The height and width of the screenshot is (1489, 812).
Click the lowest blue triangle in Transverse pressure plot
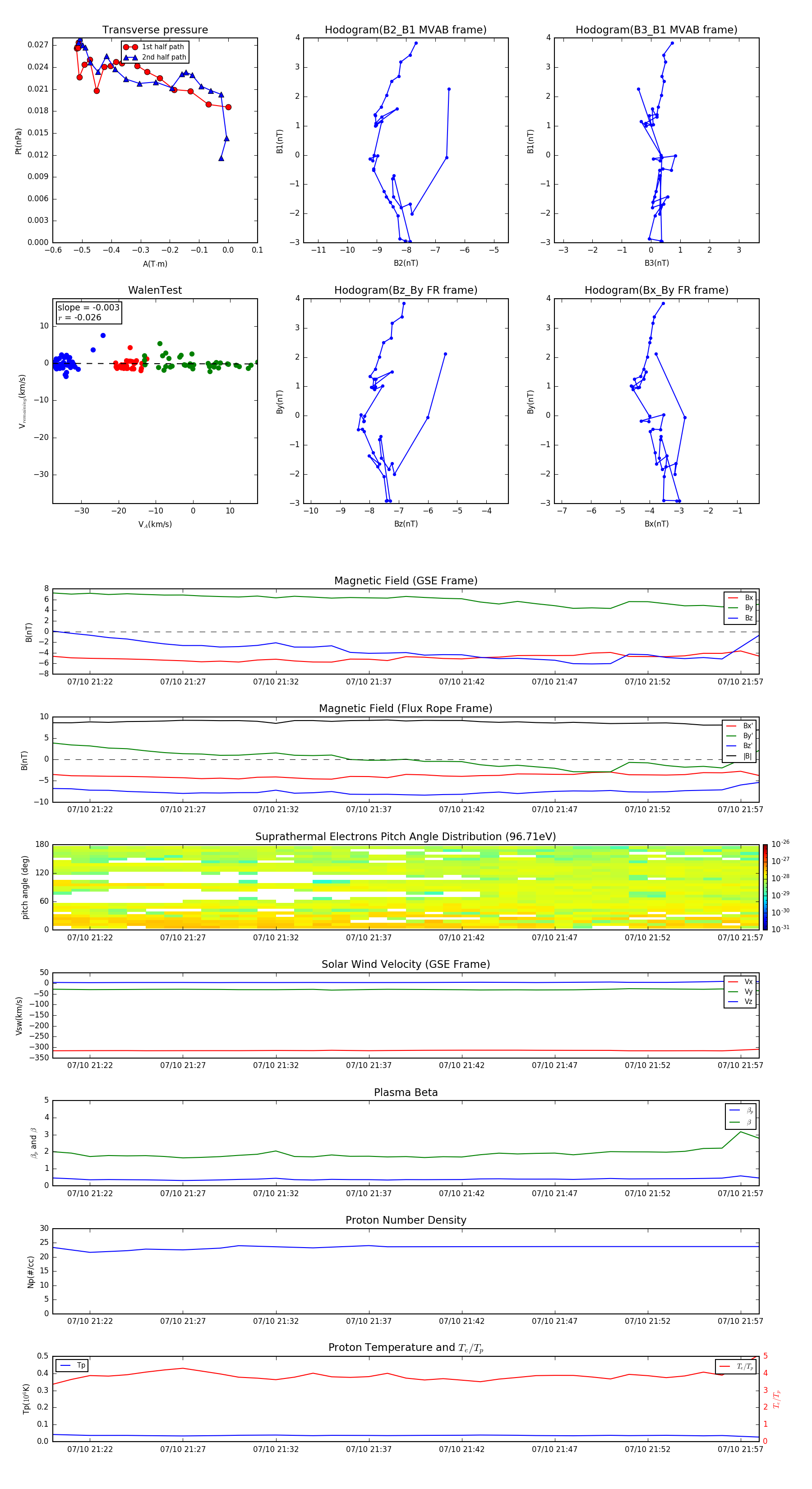(221, 158)
